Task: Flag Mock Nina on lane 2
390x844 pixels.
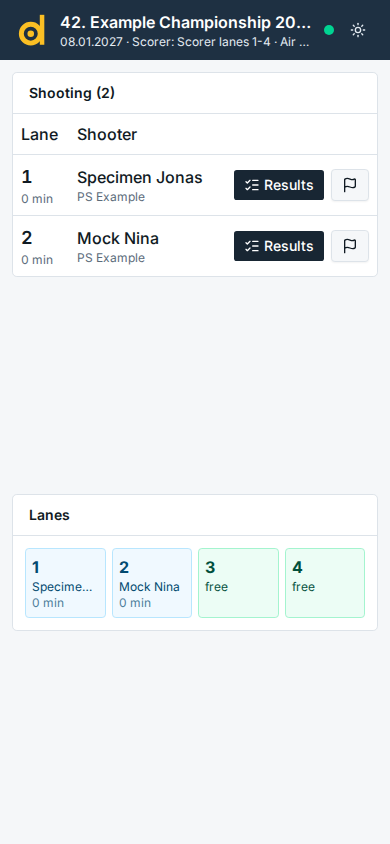Action: [350, 246]
